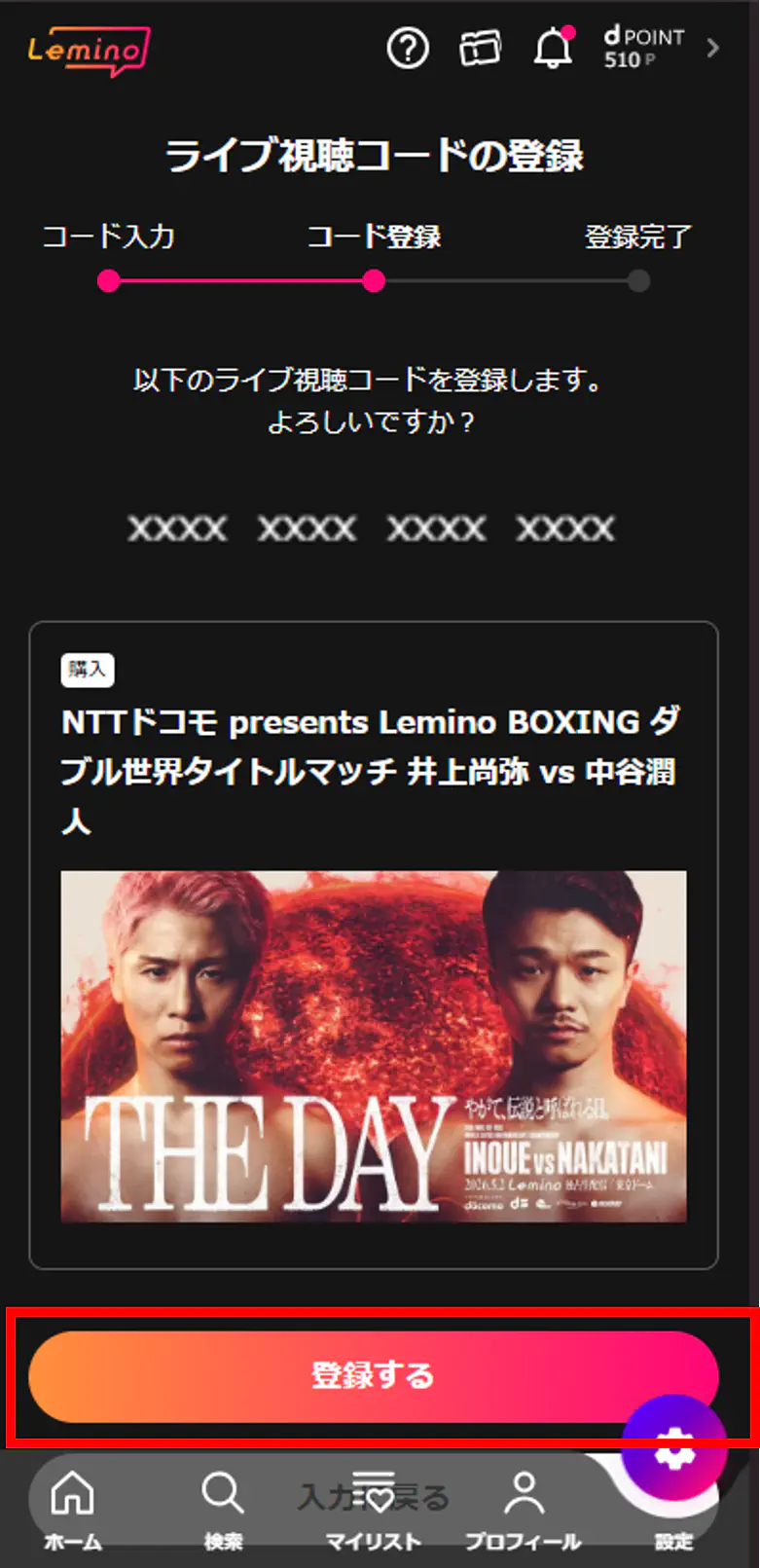Image resolution: width=760 pixels, height=1568 pixels.
Task: Click the THE DAY boxing thumbnail
Action: pyautogui.click(x=374, y=1046)
